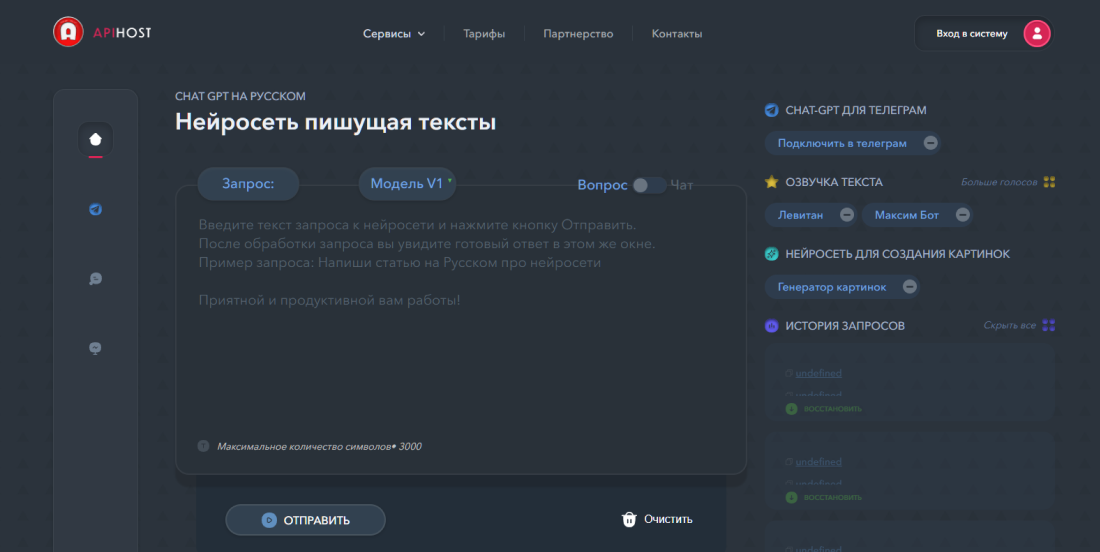Expand the Модель V1 dropdown
The width and height of the screenshot is (1100, 552).
[408, 184]
